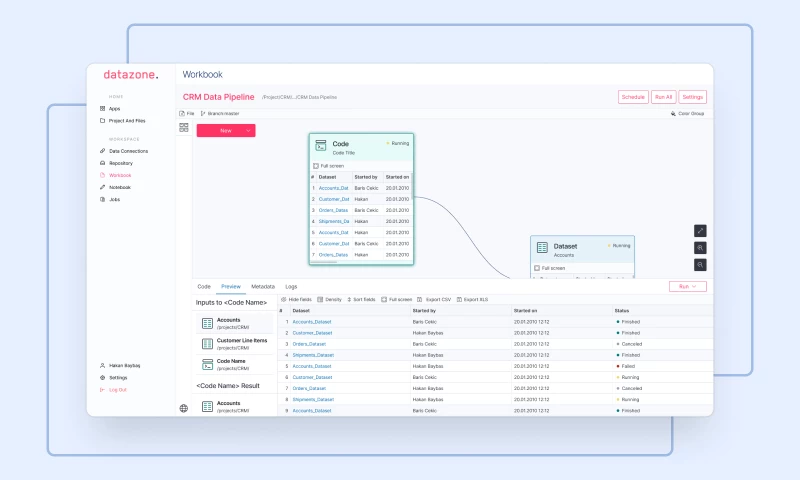The height and width of the screenshot is (480, 800).
Task: Toggle Full screen in preview toolbar
Action: pyautogui.click(x=396, y=299)
